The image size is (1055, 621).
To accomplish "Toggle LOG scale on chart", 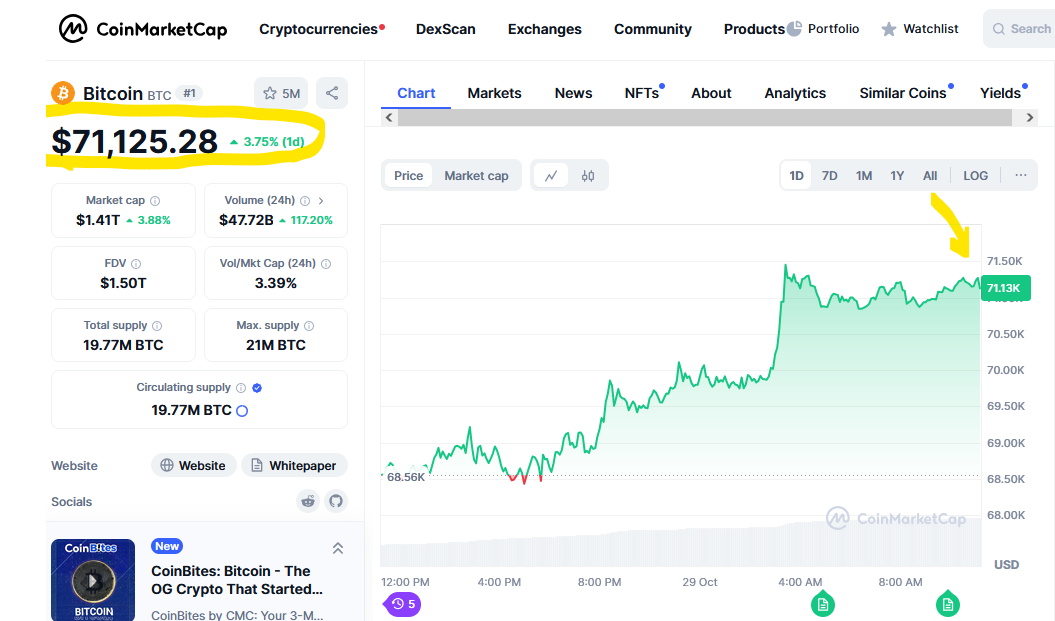I will pos(976,176).
